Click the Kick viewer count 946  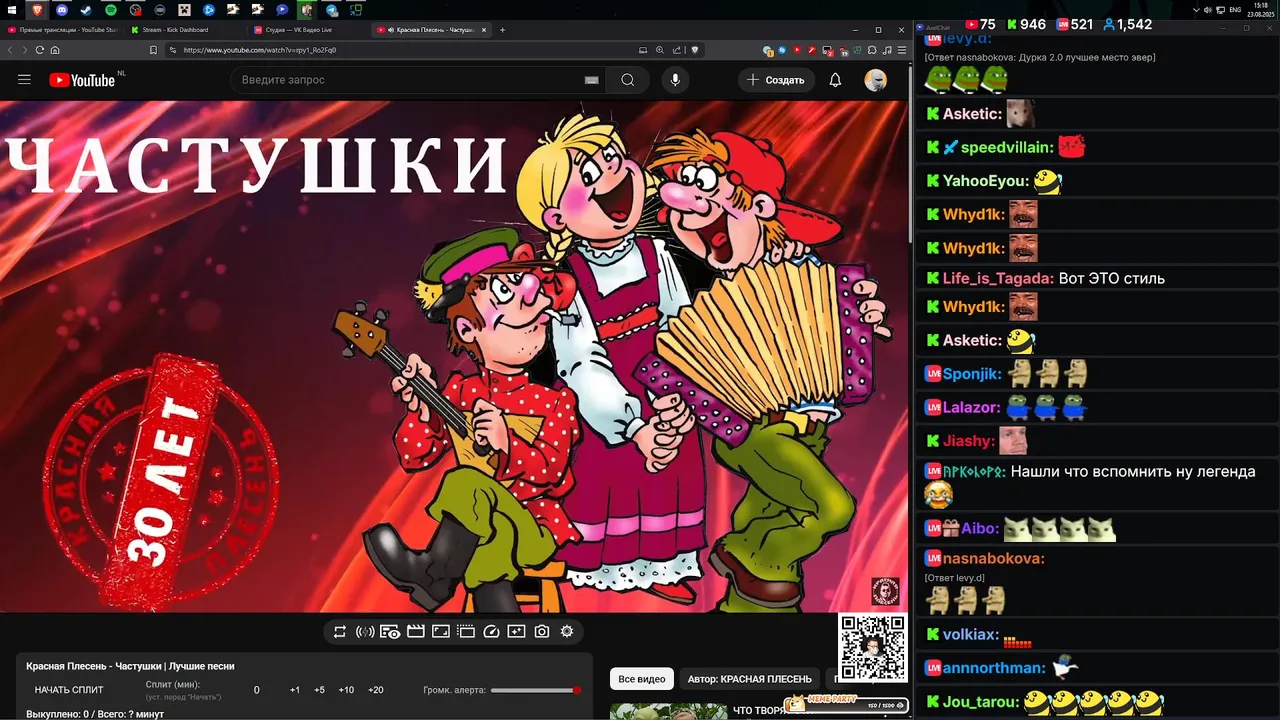pyautogui.click(x=1025, y=24)
